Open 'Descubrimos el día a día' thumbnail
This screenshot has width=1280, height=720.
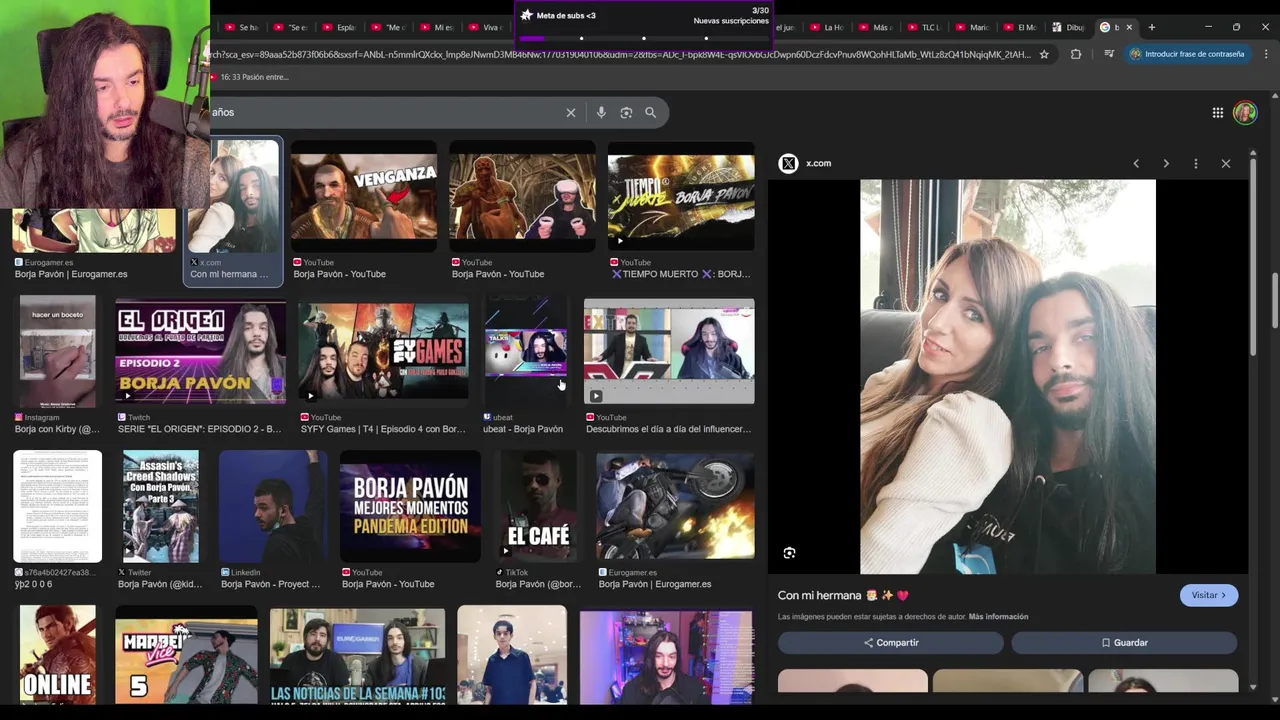pos(669,352)
